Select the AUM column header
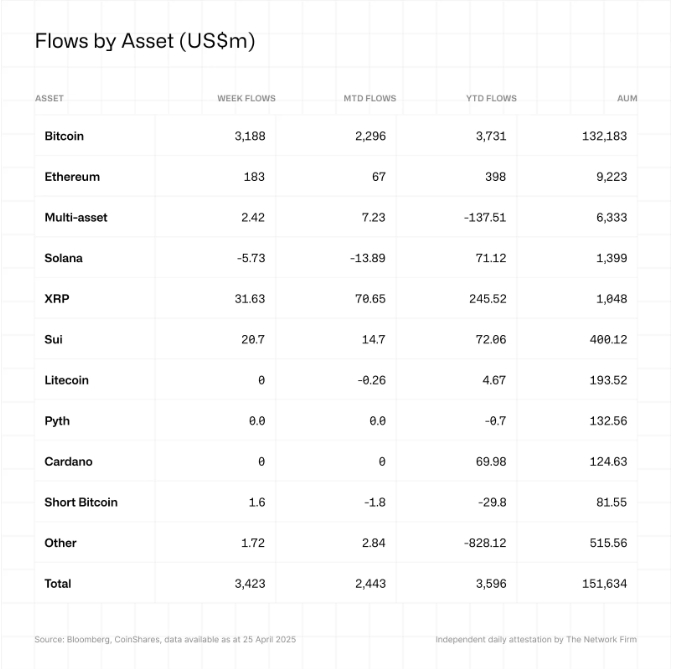This screenshot has width=674, height=669. click(627, 98)
